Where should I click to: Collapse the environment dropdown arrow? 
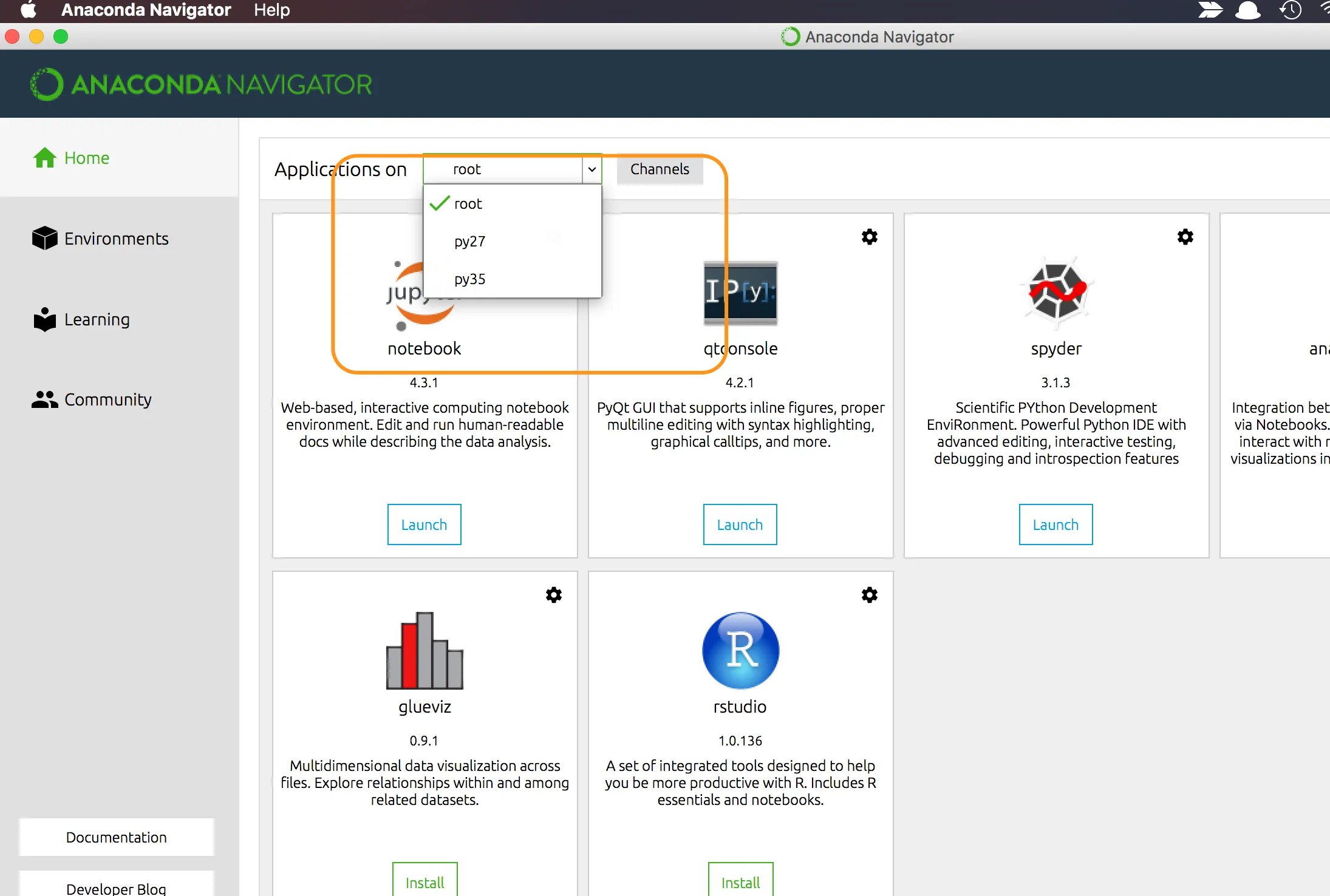click(592, 169)
